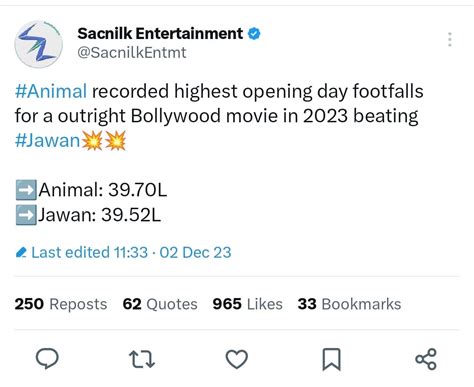
Task: Click the pencil edit icon
Action: (x=21, y=253)
